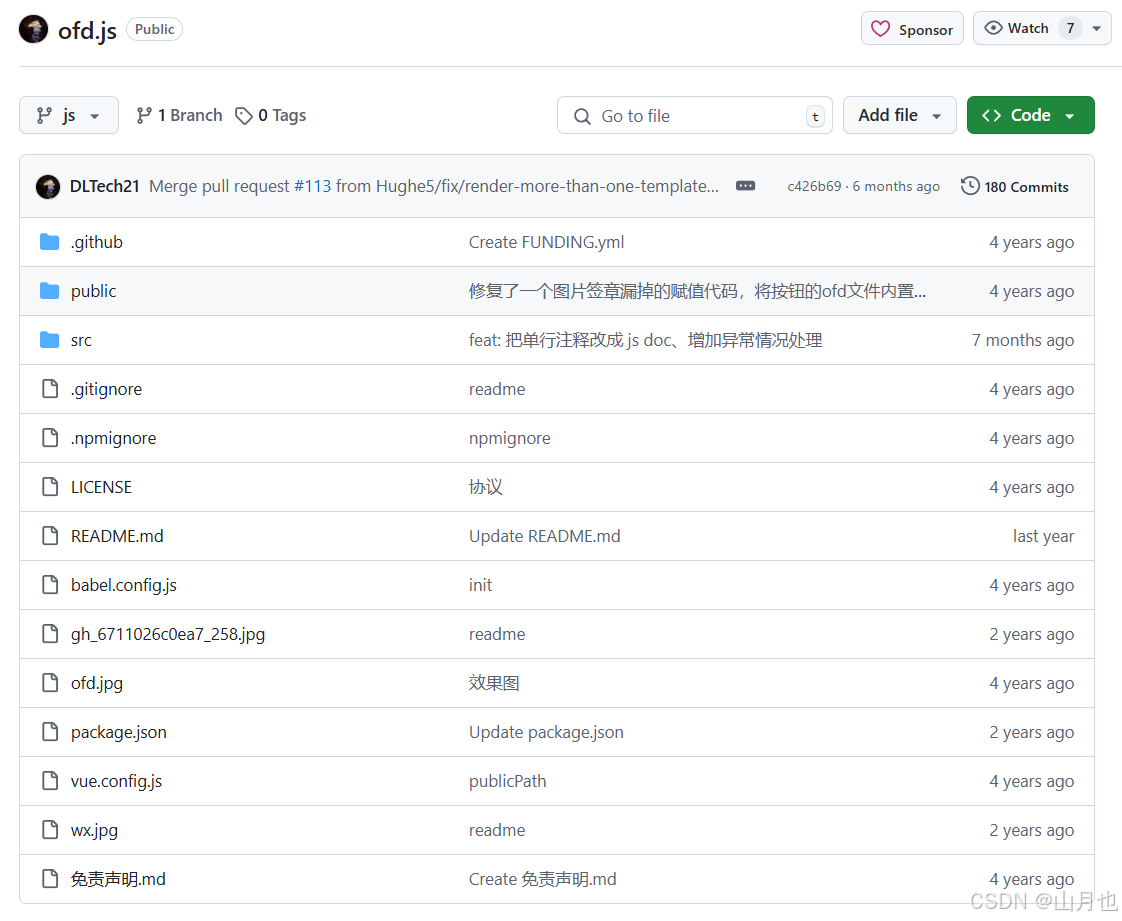Open the green Code dropdown button
This screenshot has width=1122, height=921.
1030,115
